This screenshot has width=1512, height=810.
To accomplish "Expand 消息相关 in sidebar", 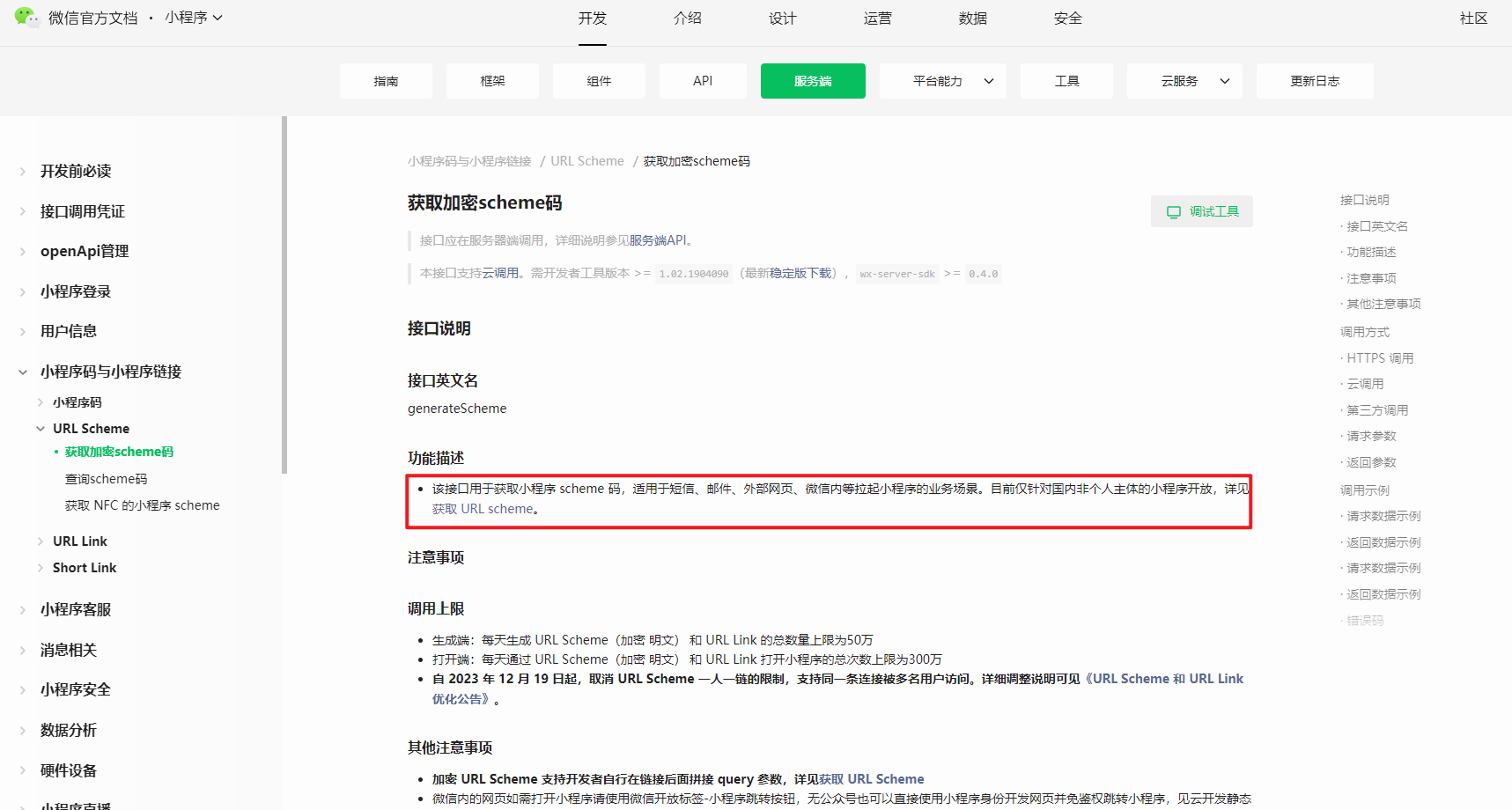I will click(69, 650).
